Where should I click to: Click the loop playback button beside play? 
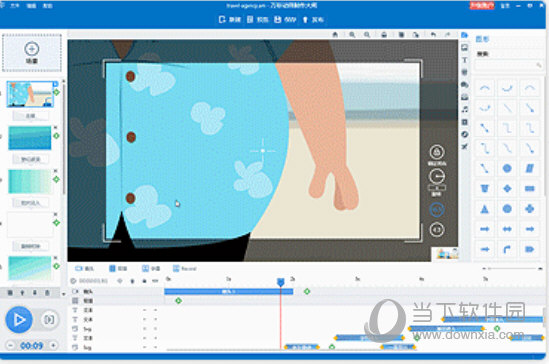(49, 319)
